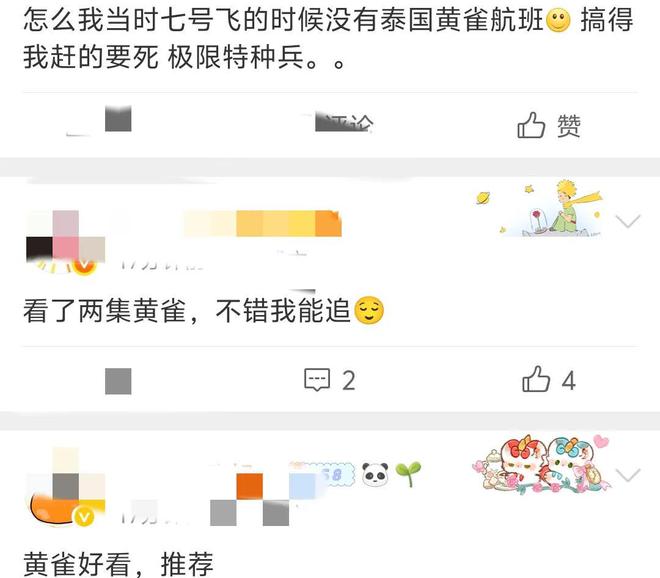Open the Little Prince card decoration
The width and height of the screenshot is (660, 578).
tap(542, 208)
